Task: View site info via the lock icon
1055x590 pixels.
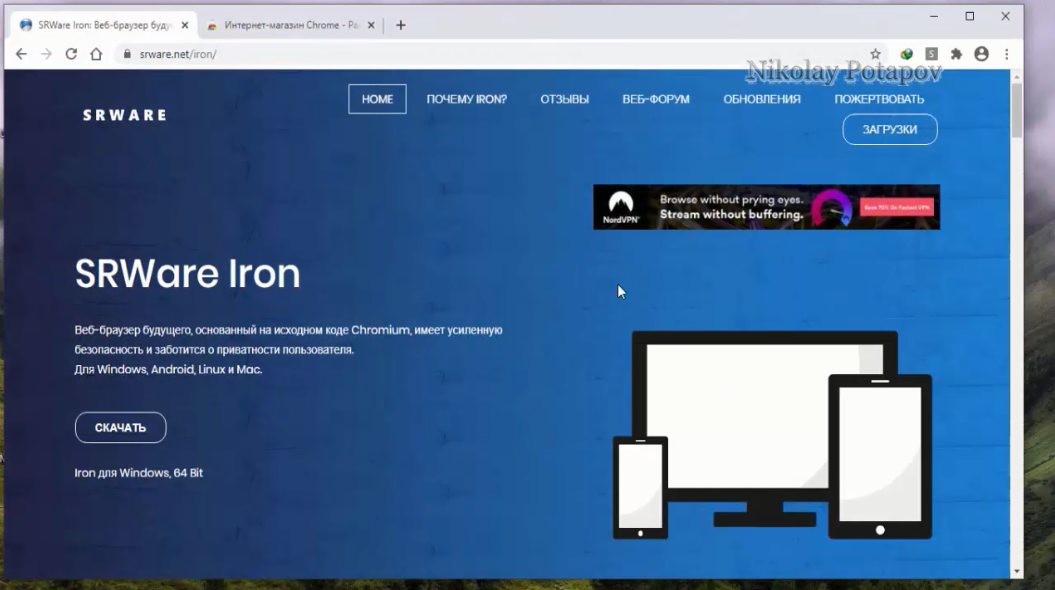Action: coord(127,54)
